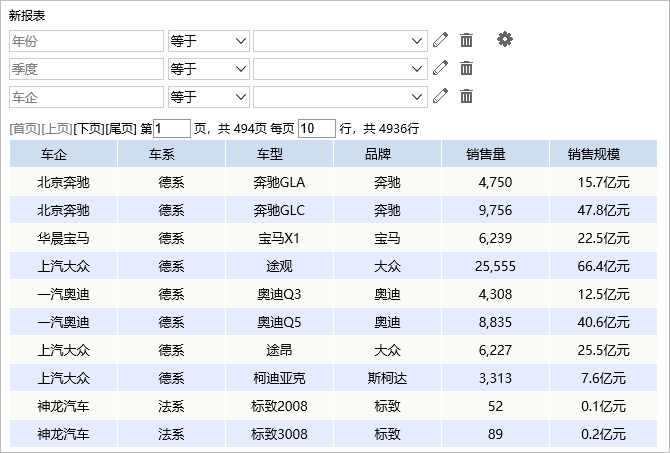Image resolution: width=670 pixels, height=453 pixels.
Task: Open 等于 operator dropdown for 季度
Action: [x=209, y=69]
